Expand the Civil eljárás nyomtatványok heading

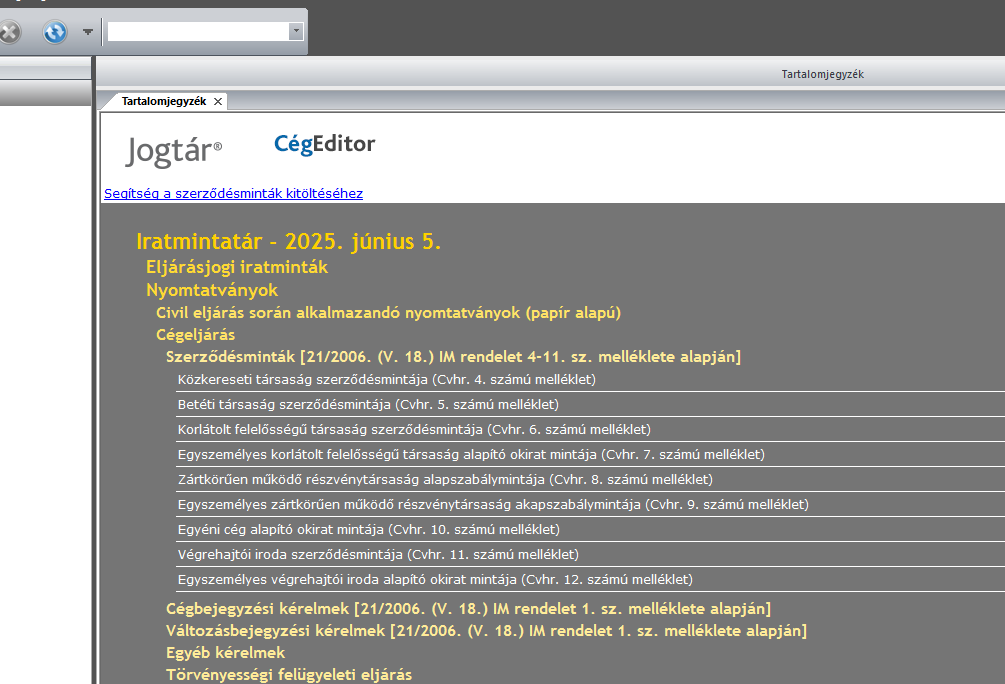[388, 312]
